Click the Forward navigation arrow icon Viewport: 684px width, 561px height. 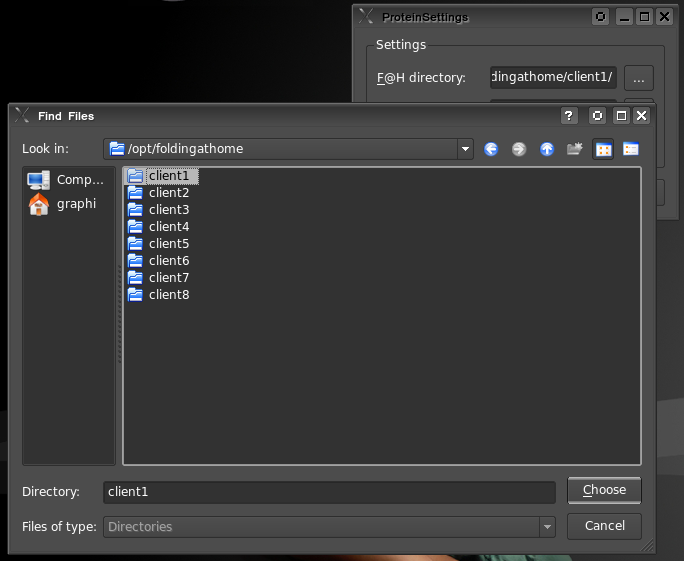click(519, 149)
